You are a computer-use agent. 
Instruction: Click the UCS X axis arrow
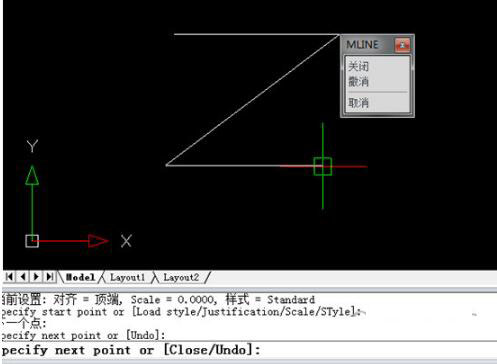click(x=98, y=241)
